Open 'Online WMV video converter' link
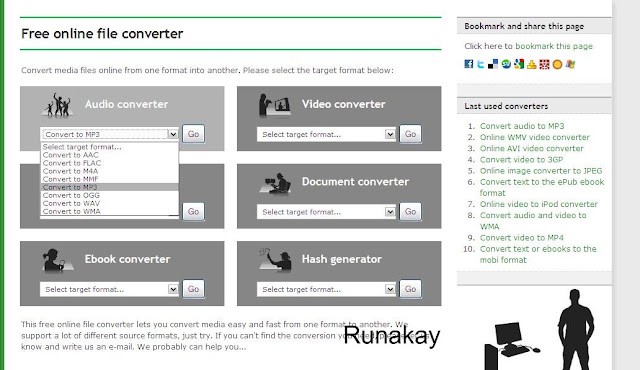The width and height of the screenshot is (640, 370). 535,137
